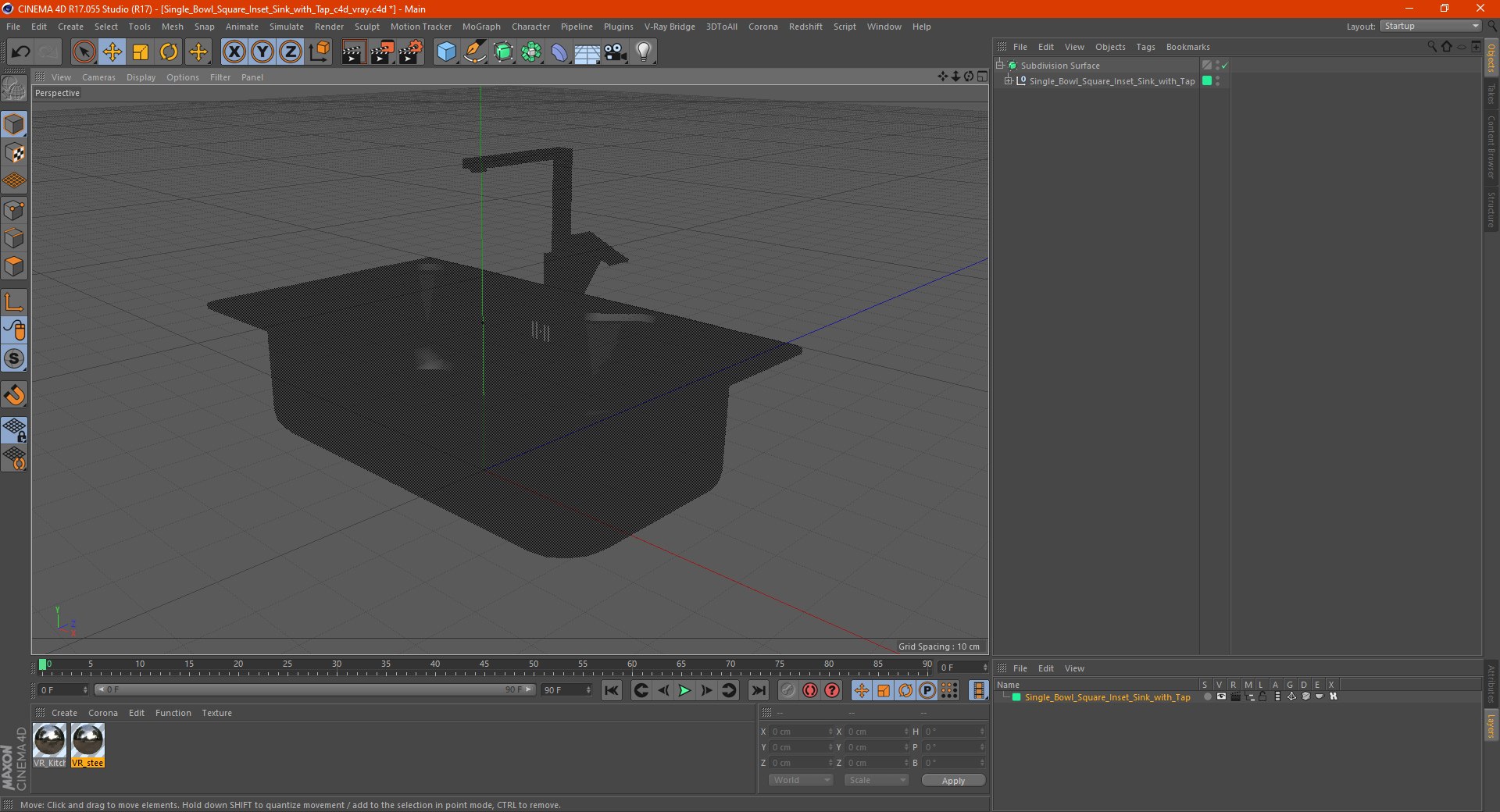1500x812 pixels.
Task: Click the Undo arrow icon
Action: click(21, 52)
